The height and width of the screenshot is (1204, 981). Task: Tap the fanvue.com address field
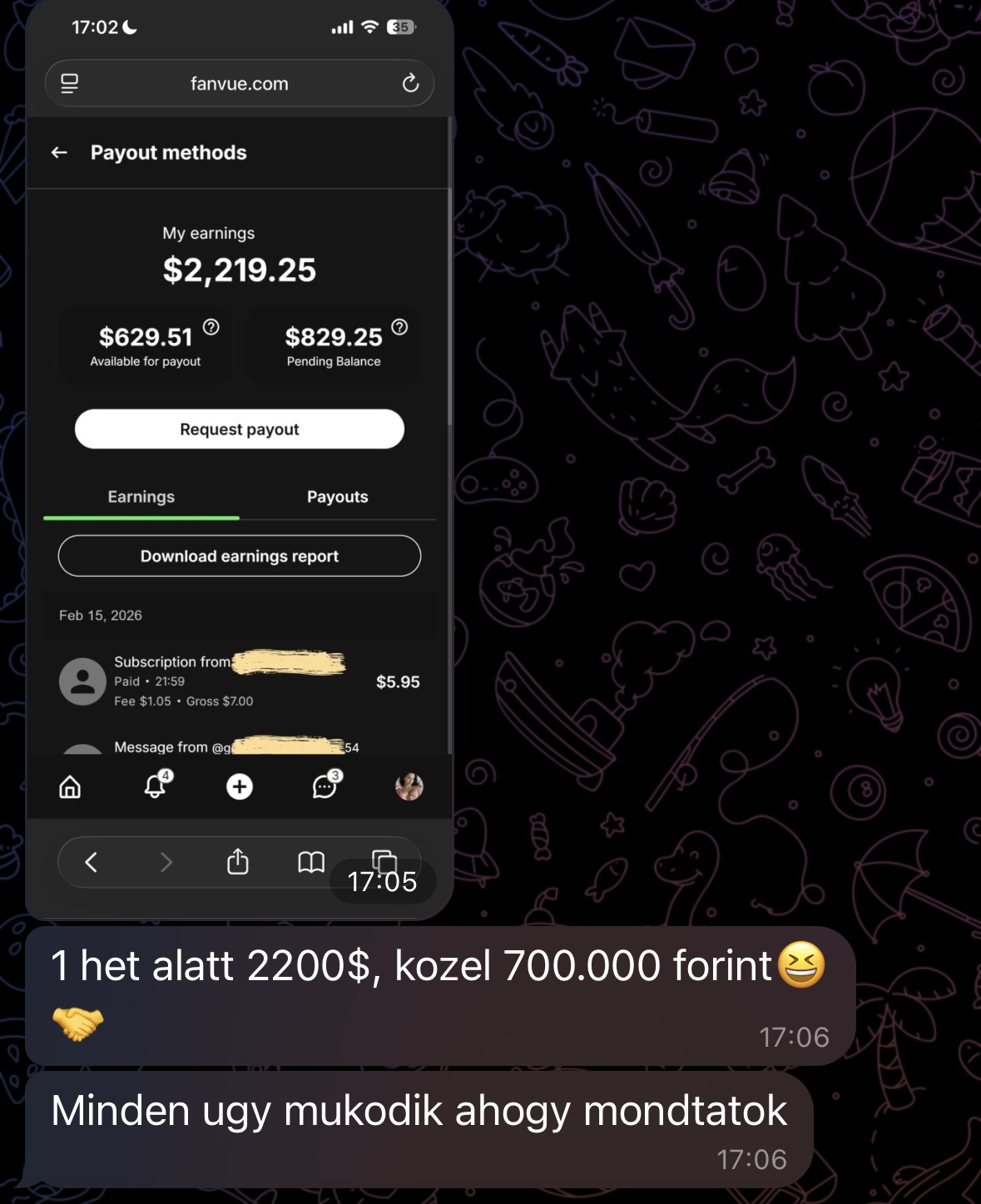tap(240, 83)
